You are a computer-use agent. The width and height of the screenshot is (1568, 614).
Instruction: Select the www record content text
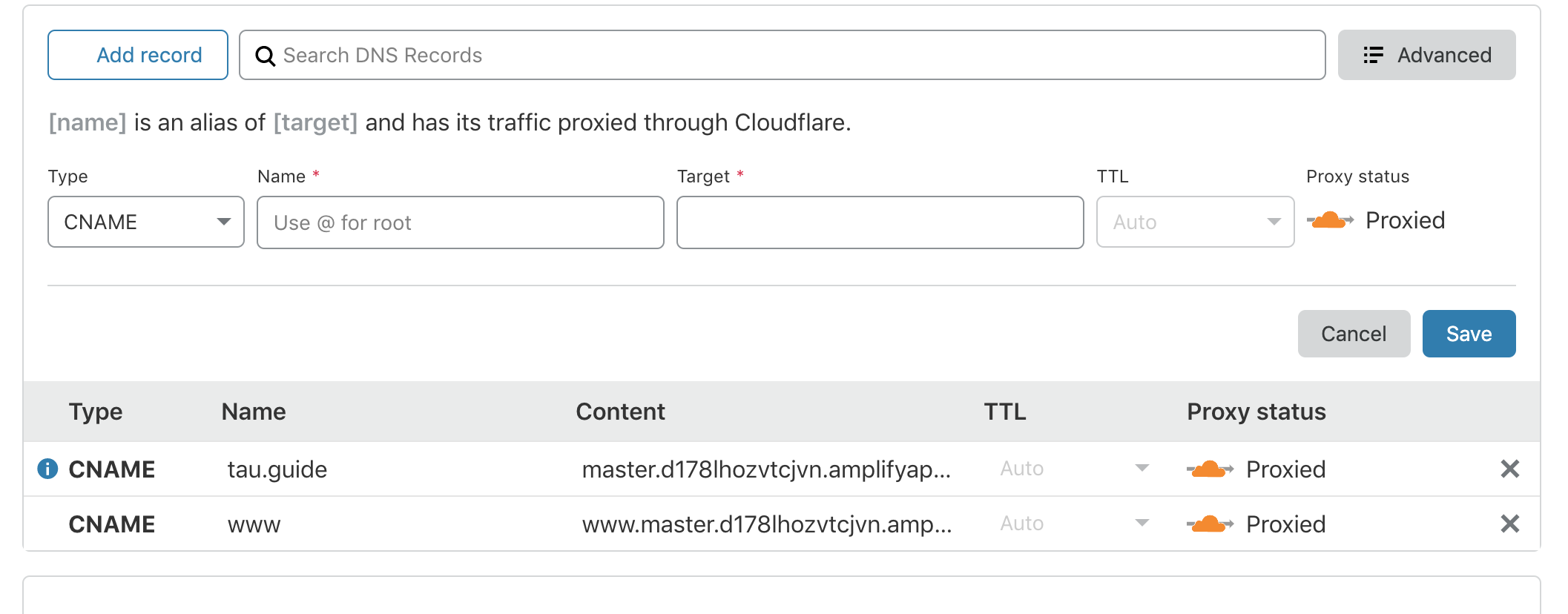point(766,524)
